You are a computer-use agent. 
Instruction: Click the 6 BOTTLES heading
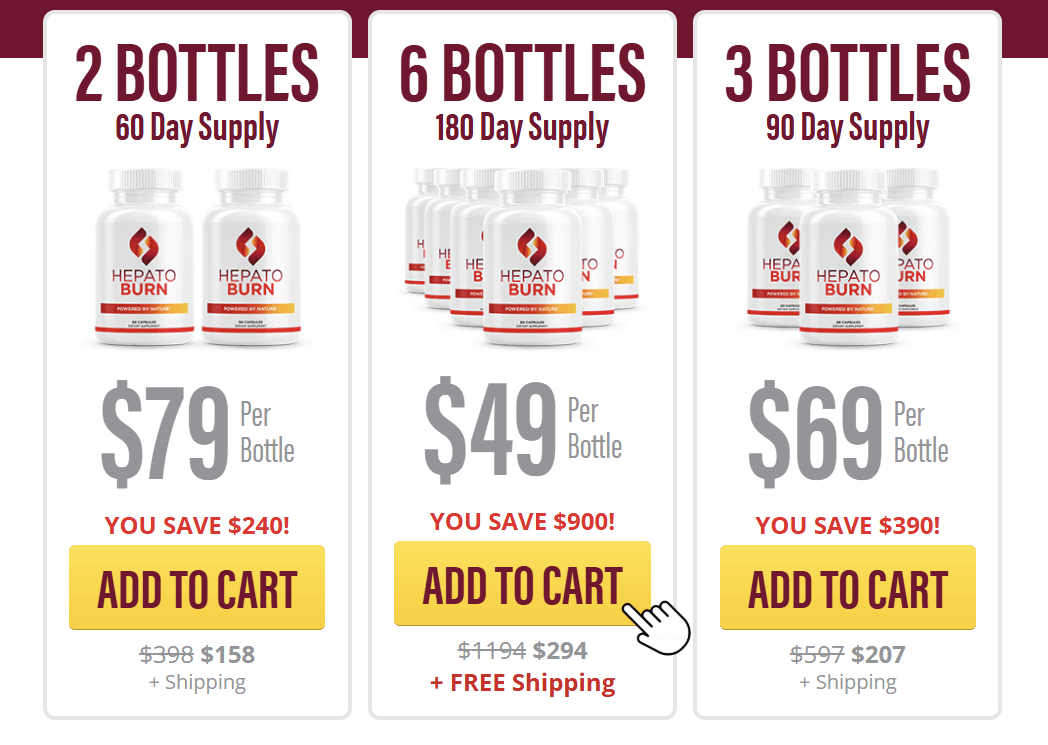click(522, 73)
